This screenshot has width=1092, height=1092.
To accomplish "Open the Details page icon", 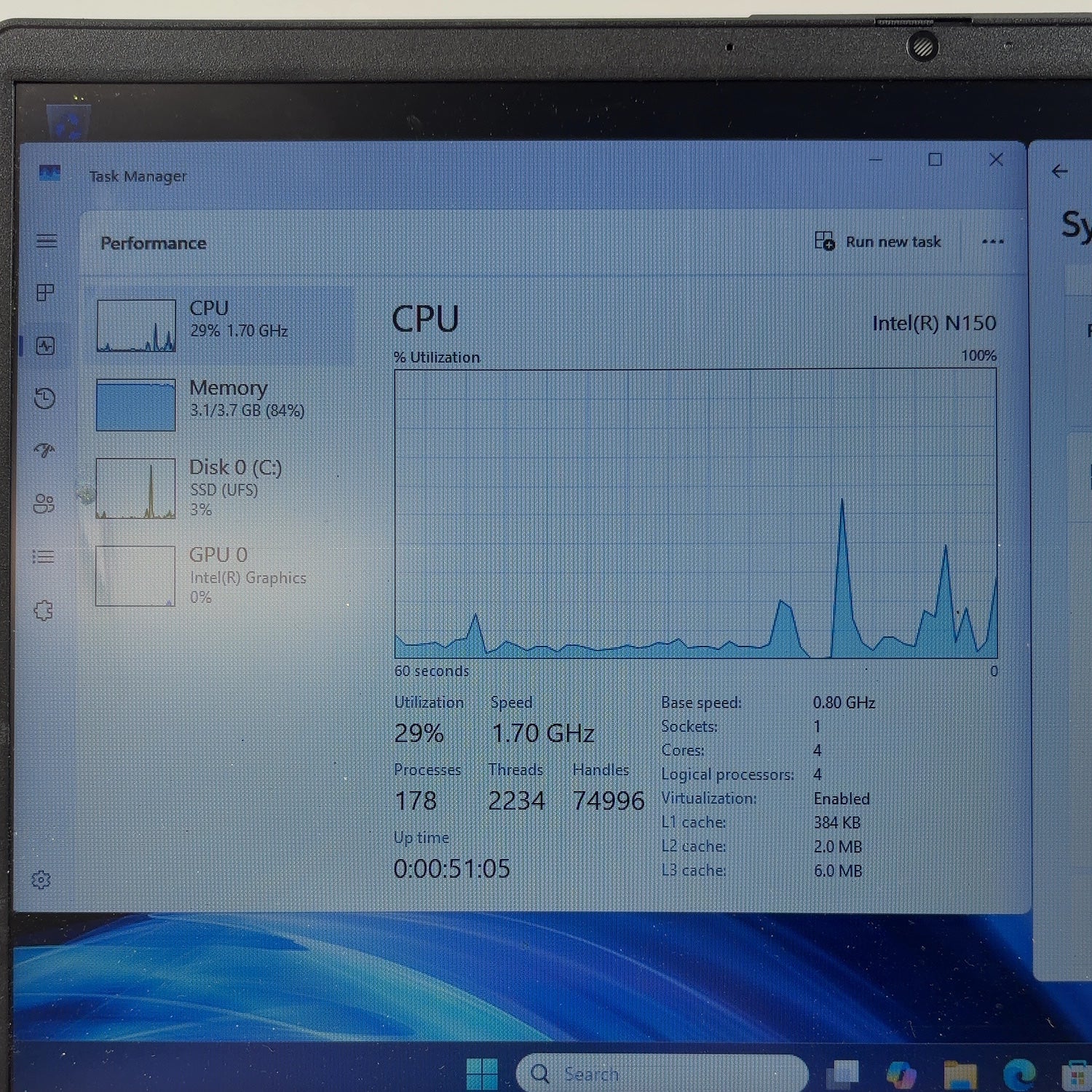I will (44, 557).
